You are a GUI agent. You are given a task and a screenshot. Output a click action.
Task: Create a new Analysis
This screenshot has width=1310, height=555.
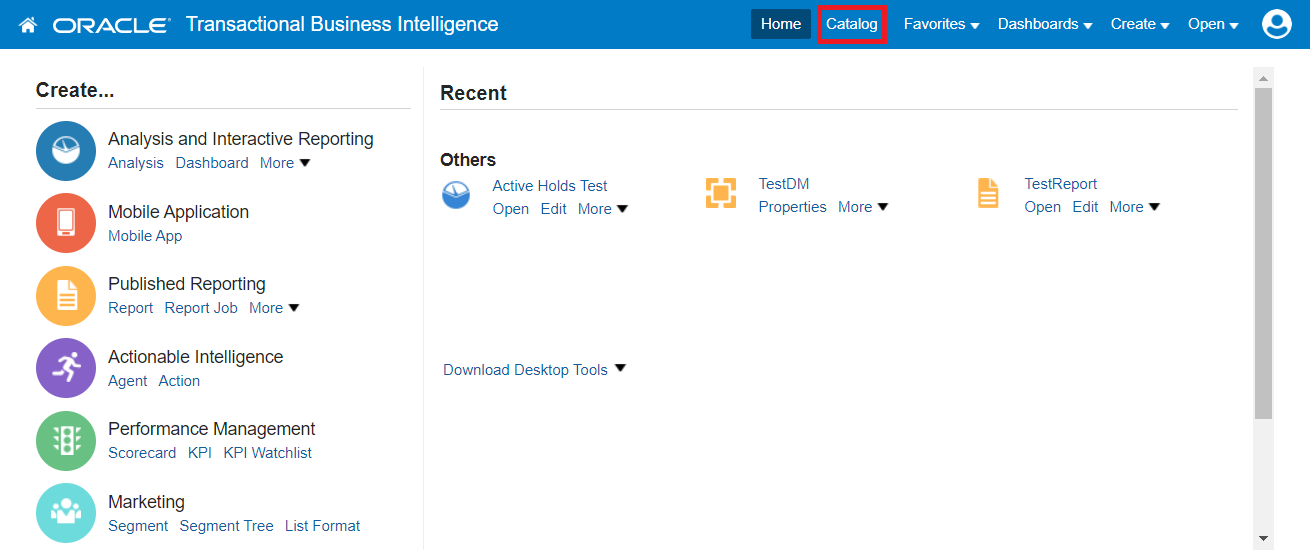click(x=136, y=163)
